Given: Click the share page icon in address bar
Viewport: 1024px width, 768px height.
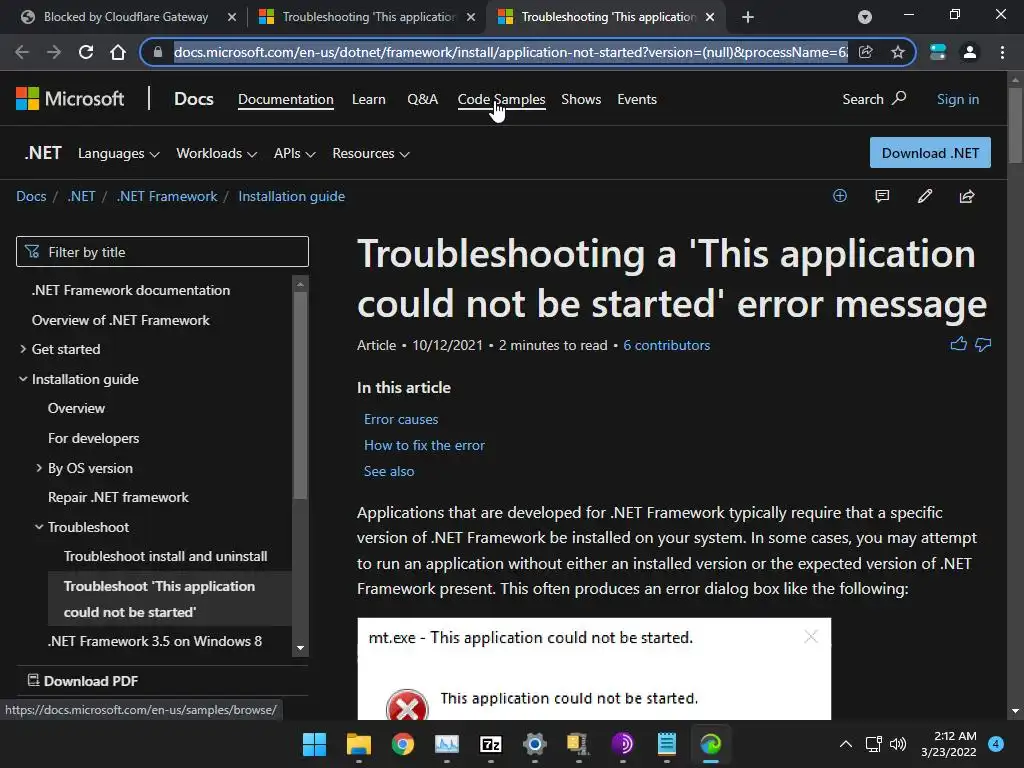Looking at the screenshot, I should pyautogui.click(x=865, y=52).
